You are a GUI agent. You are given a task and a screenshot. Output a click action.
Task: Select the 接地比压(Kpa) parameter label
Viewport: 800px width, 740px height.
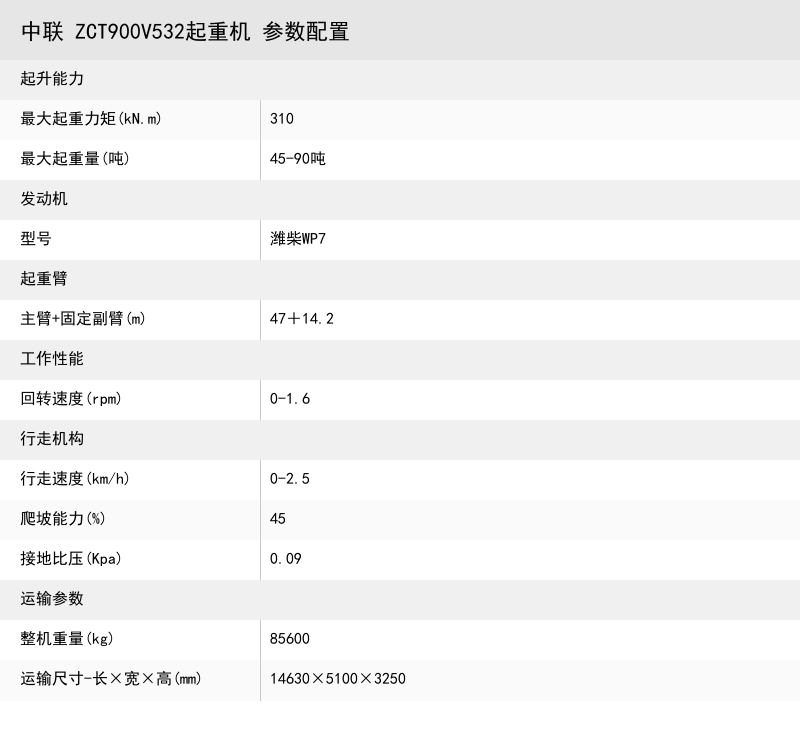click(x=74, y=559)
